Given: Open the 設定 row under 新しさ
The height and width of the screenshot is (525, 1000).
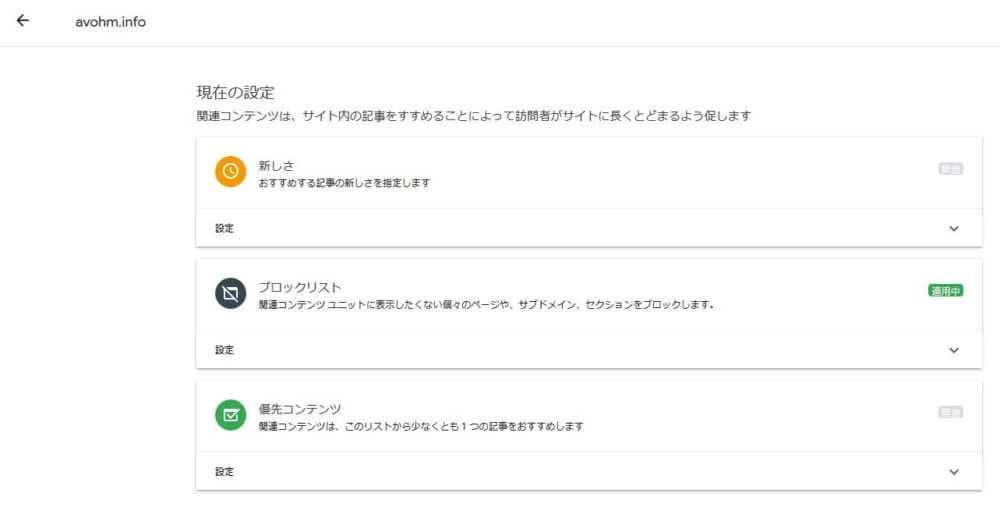Looking at the screenshot, I should click(x=224, y=229).
